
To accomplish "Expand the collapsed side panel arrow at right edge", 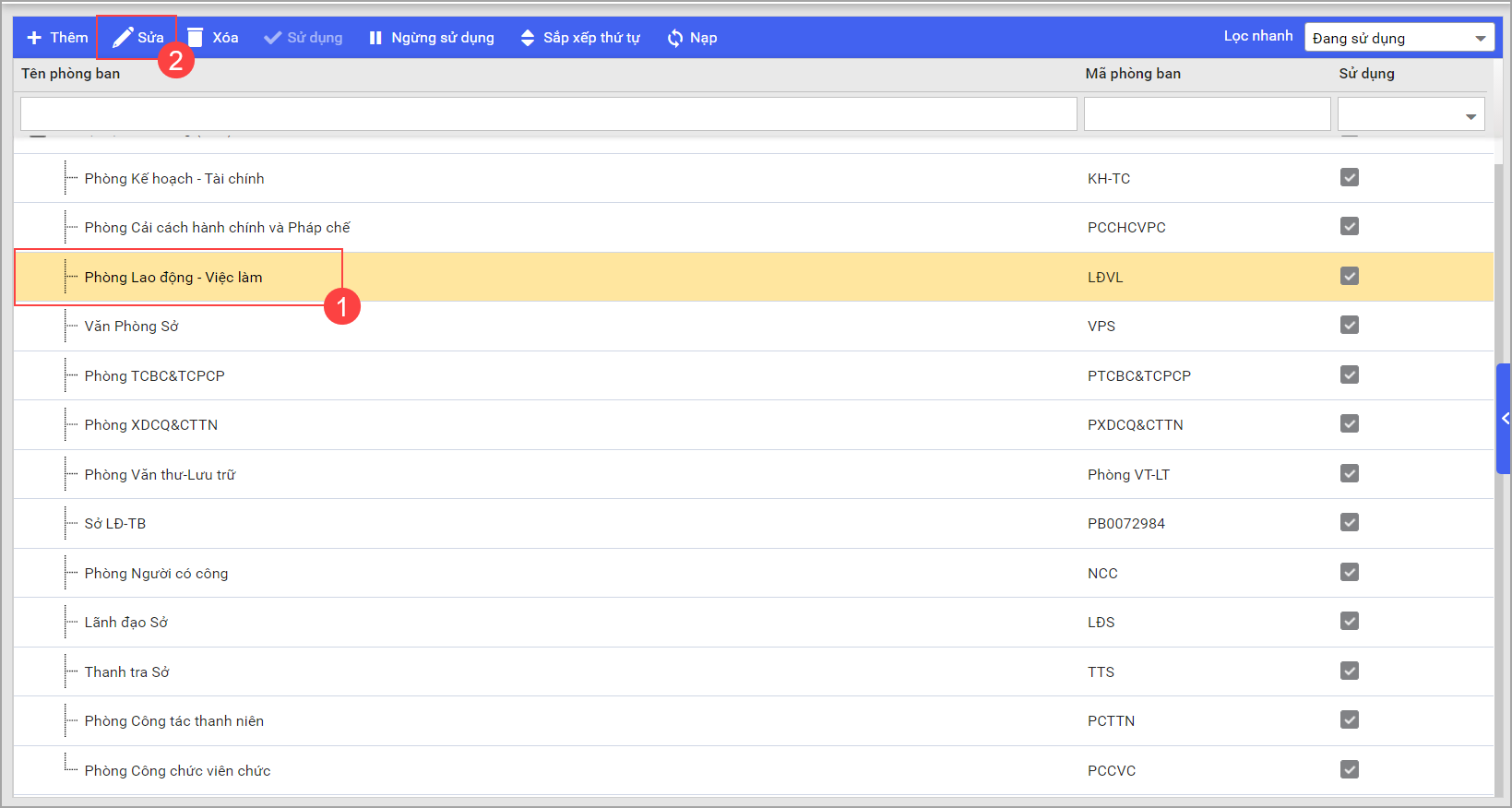I will pos(1505,419).
